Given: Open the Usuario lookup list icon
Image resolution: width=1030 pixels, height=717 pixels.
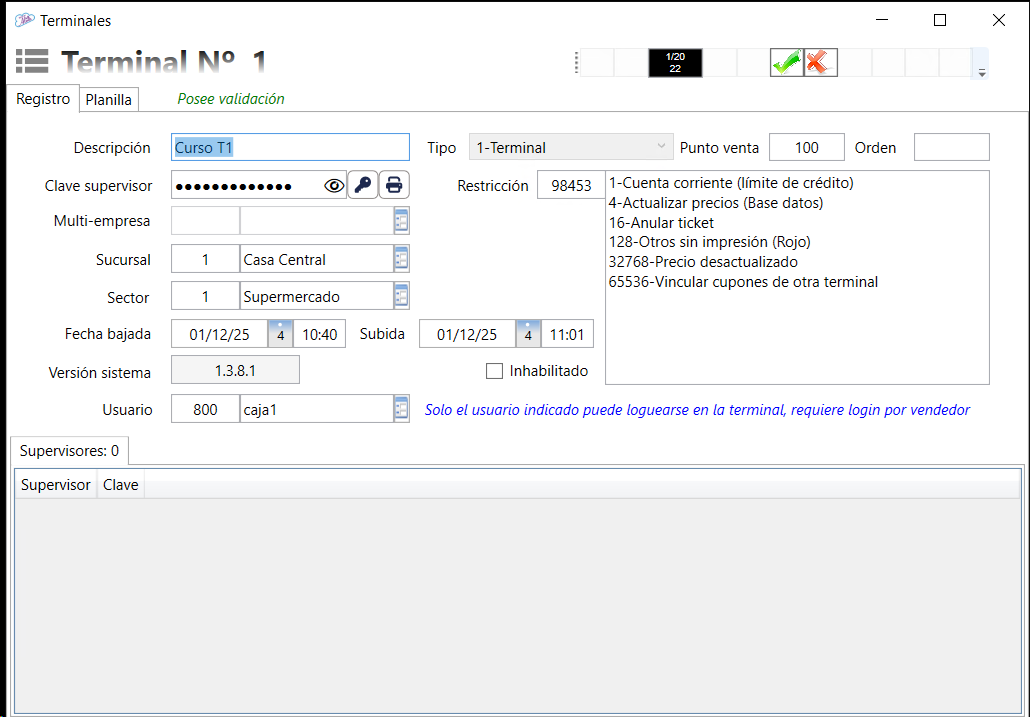Looking at the screenshot, I should click(x=401, y=408).
